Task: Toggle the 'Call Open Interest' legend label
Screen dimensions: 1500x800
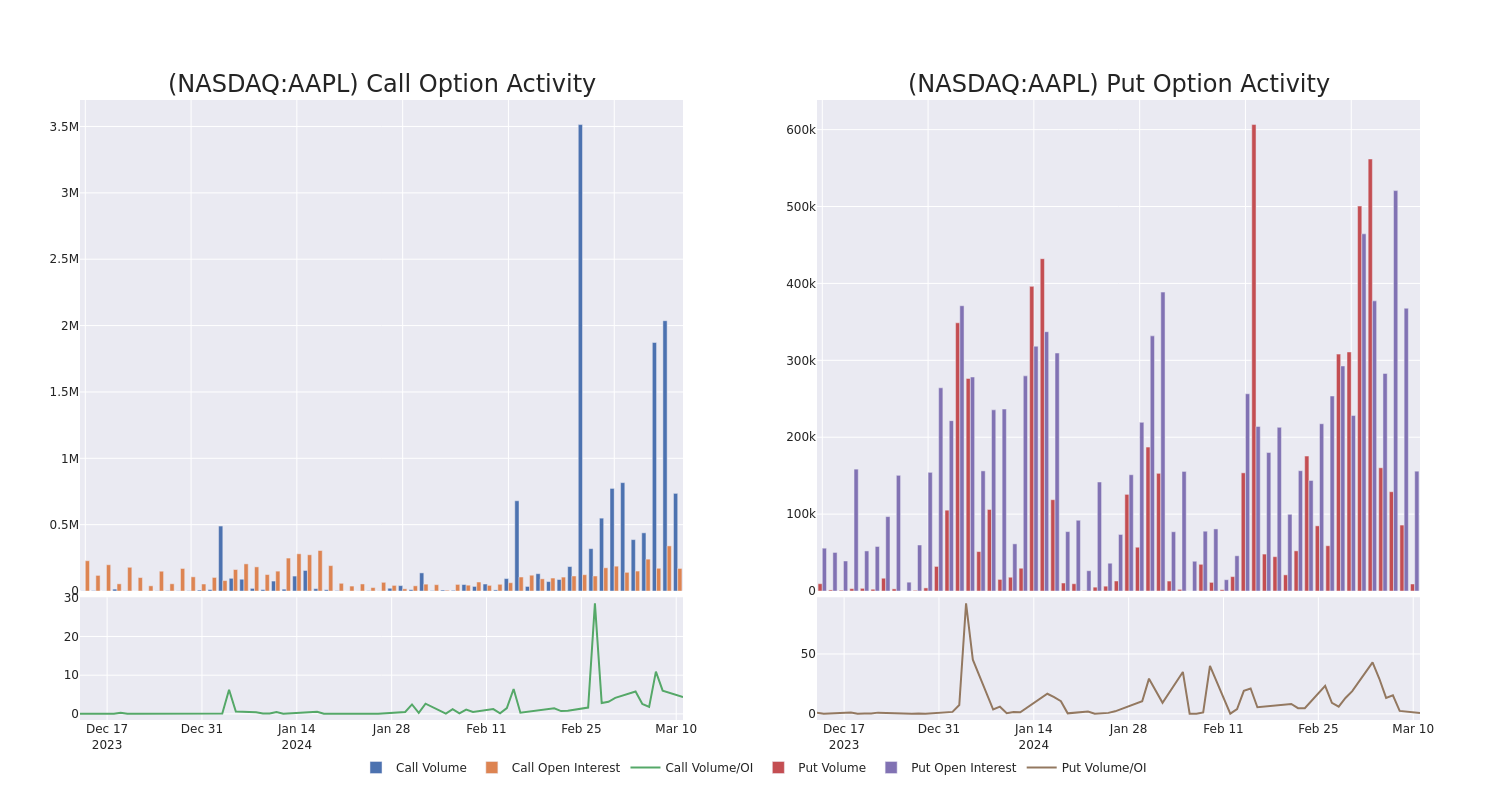Action: [566, 768]
